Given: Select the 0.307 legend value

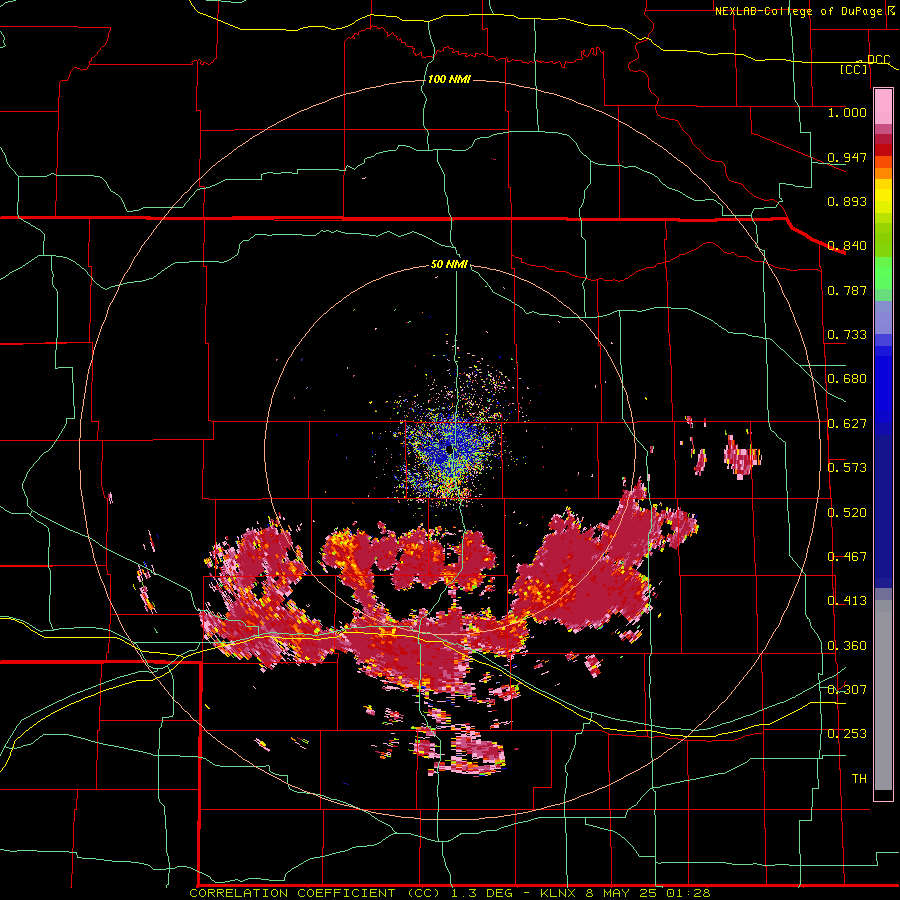Looking at the screenshot, I should [847, 690].
